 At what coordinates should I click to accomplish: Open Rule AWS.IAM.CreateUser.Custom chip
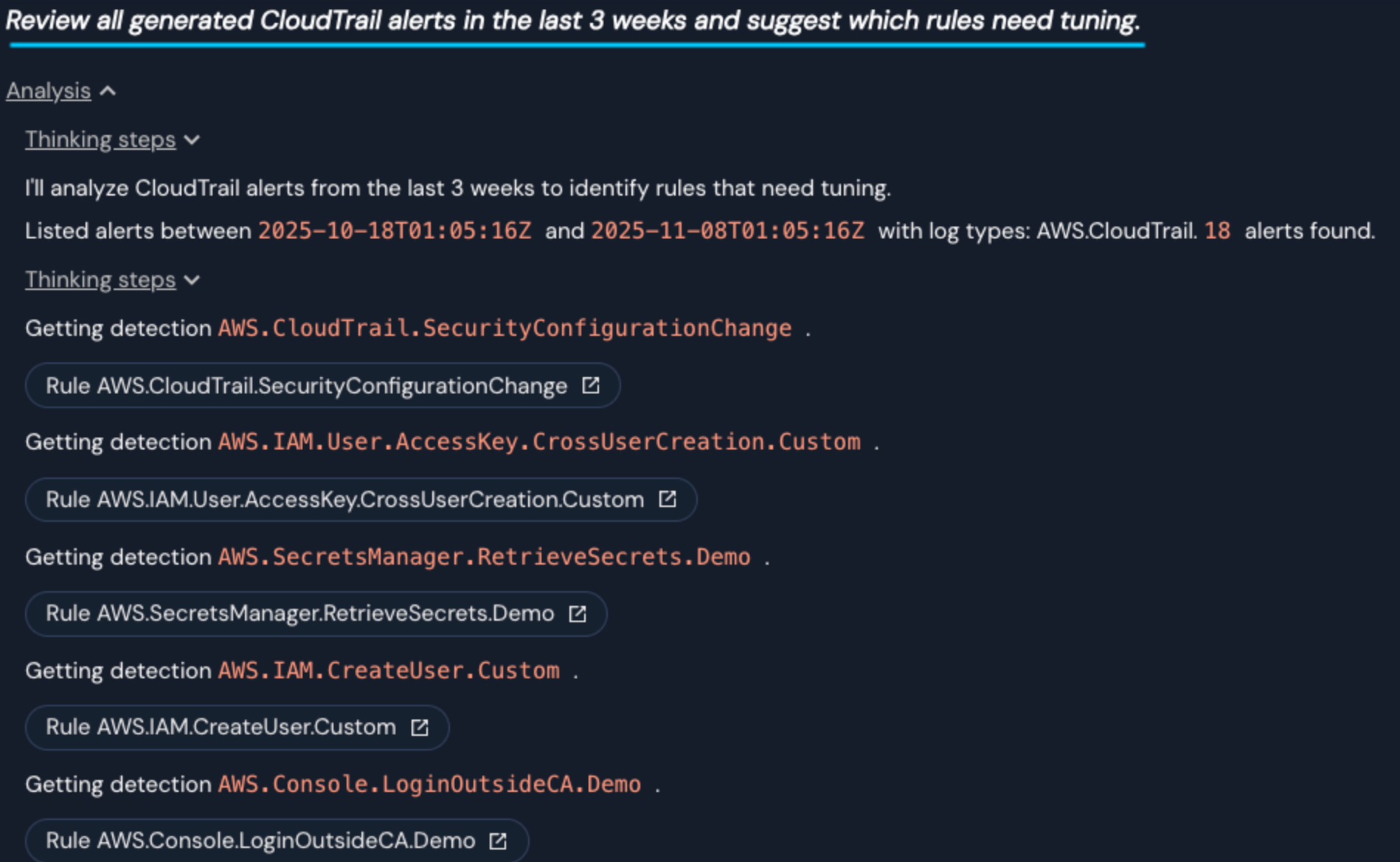point(221,728)
